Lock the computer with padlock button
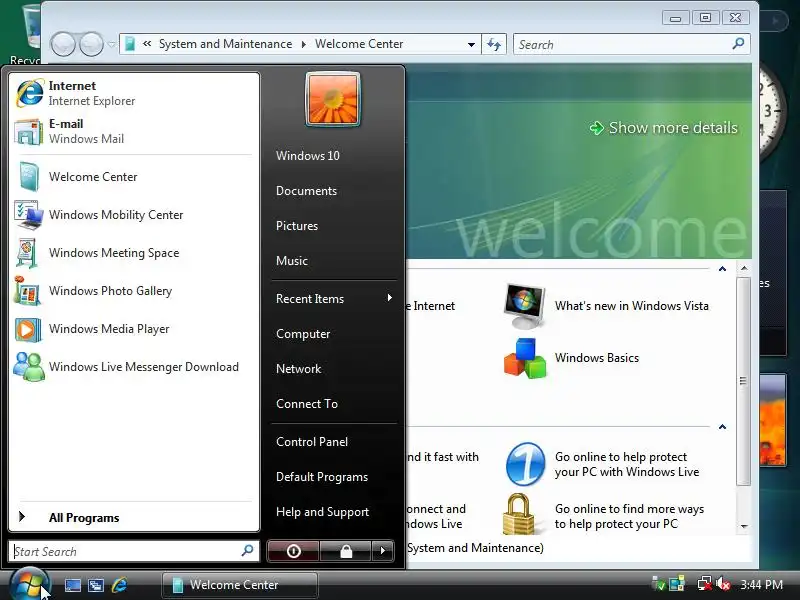Viewport: 800px width, 600px height. (346, 551)
